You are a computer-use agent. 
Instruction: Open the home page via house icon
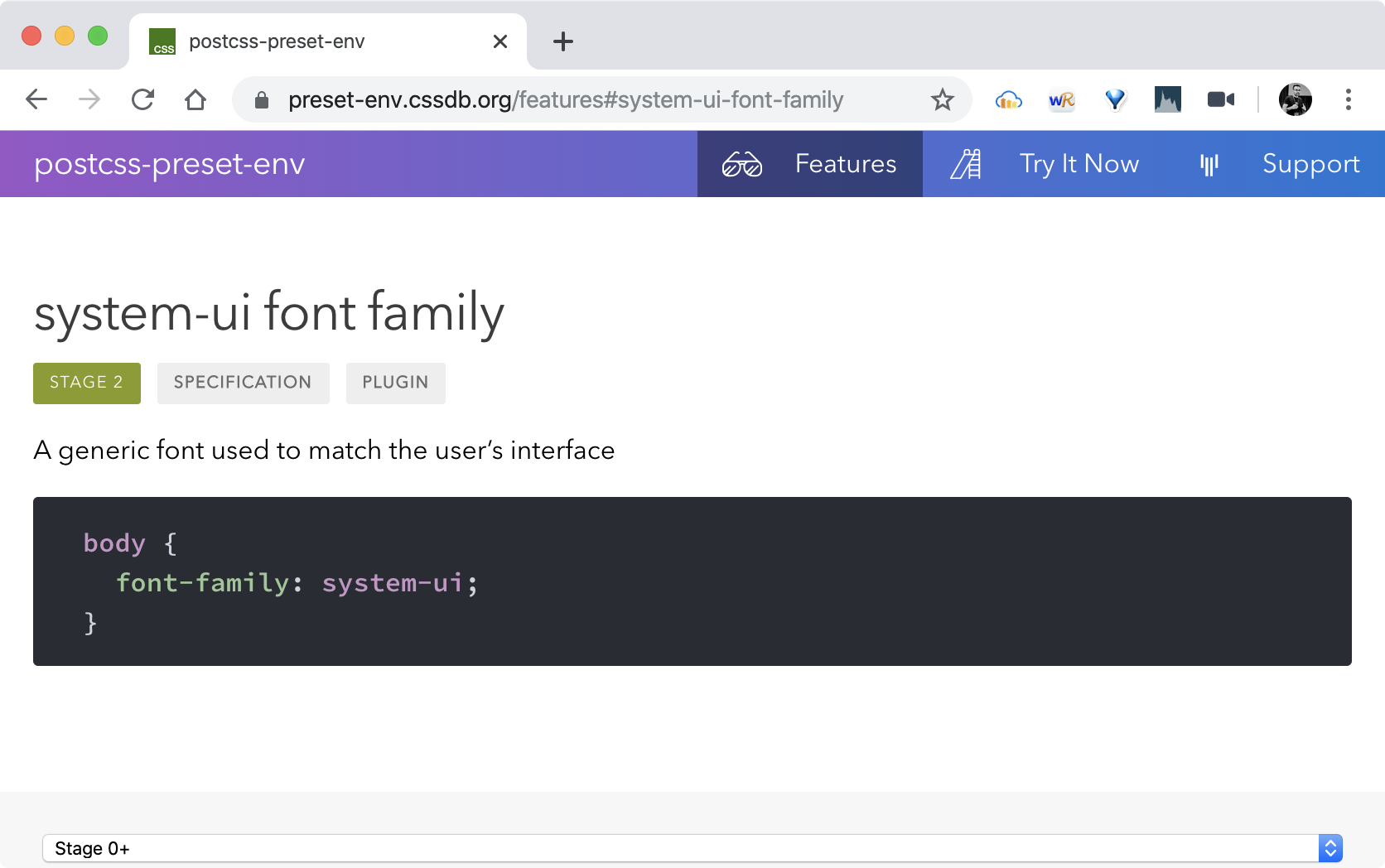(x=195, y=99)
